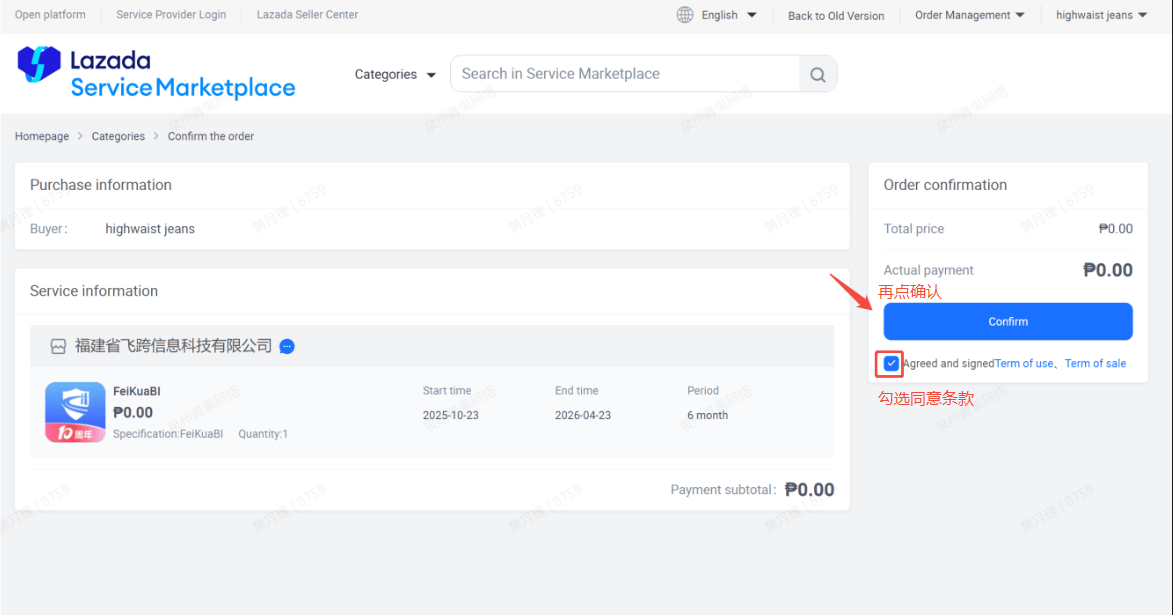Screen dimensions: 1173x615
Task: Go to Service Provider Login
Action: pos(171,15)
